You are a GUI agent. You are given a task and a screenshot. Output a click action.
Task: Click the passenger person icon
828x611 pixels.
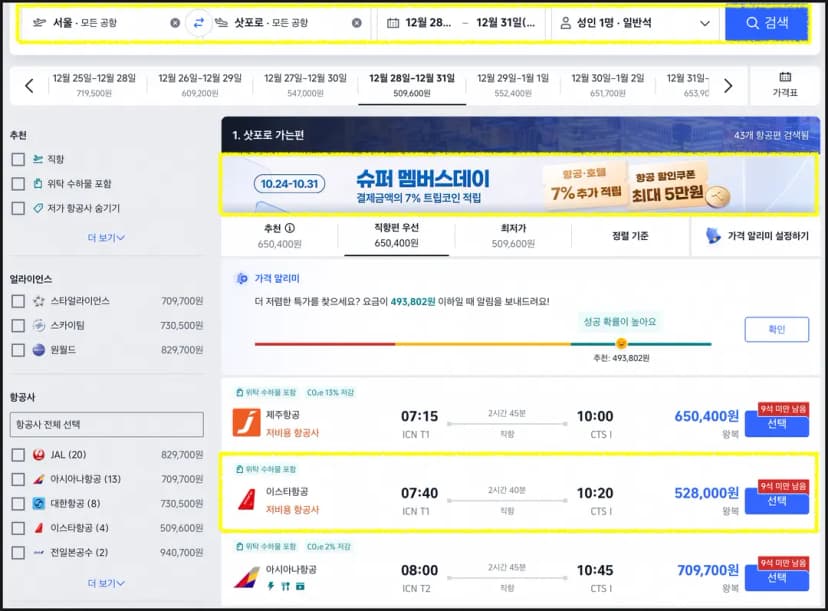tap(565, 23)
